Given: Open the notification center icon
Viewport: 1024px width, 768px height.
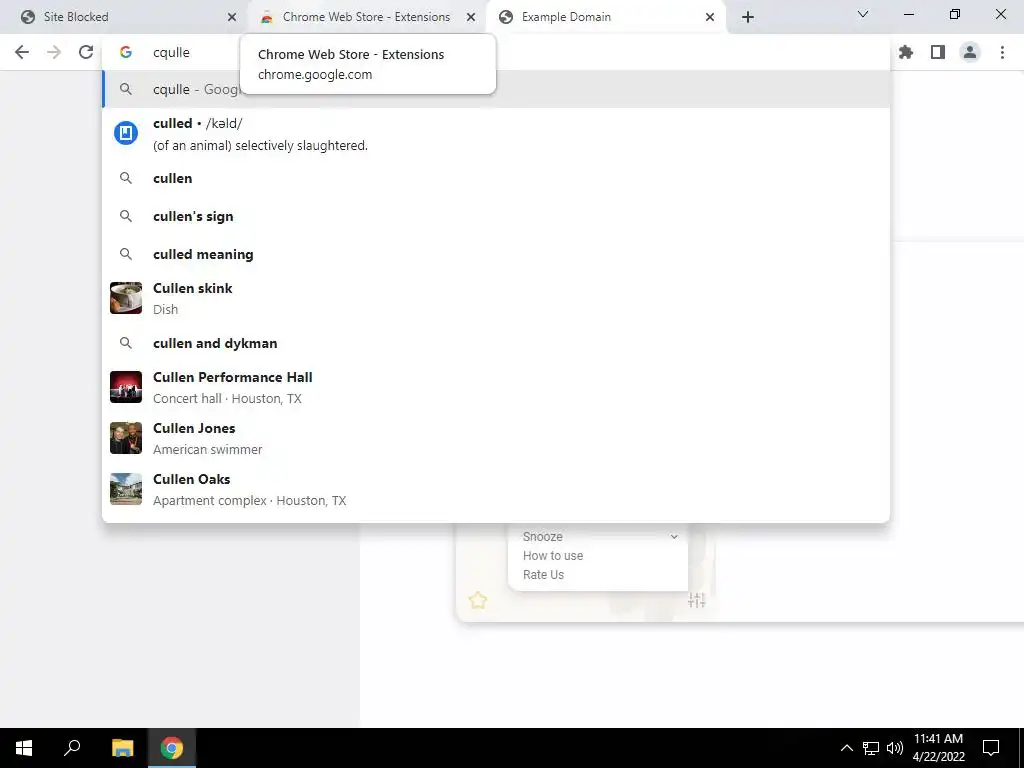Looking at the screenshot, I should [x=991, y=748].
